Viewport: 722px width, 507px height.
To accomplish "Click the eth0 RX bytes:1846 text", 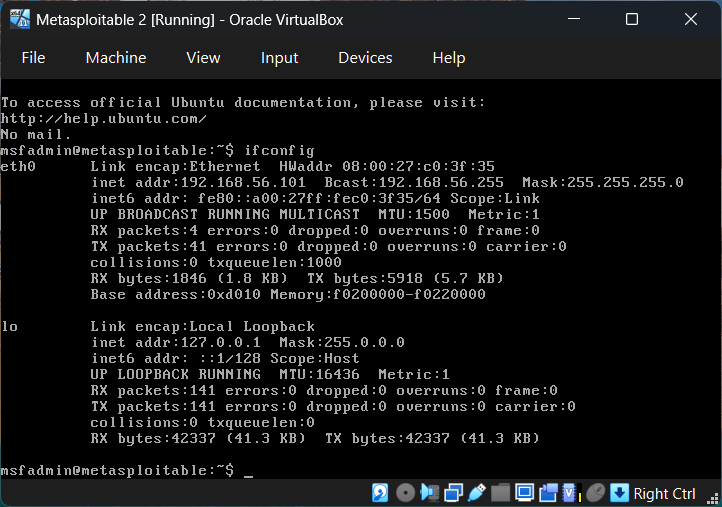I will point(148,278).
